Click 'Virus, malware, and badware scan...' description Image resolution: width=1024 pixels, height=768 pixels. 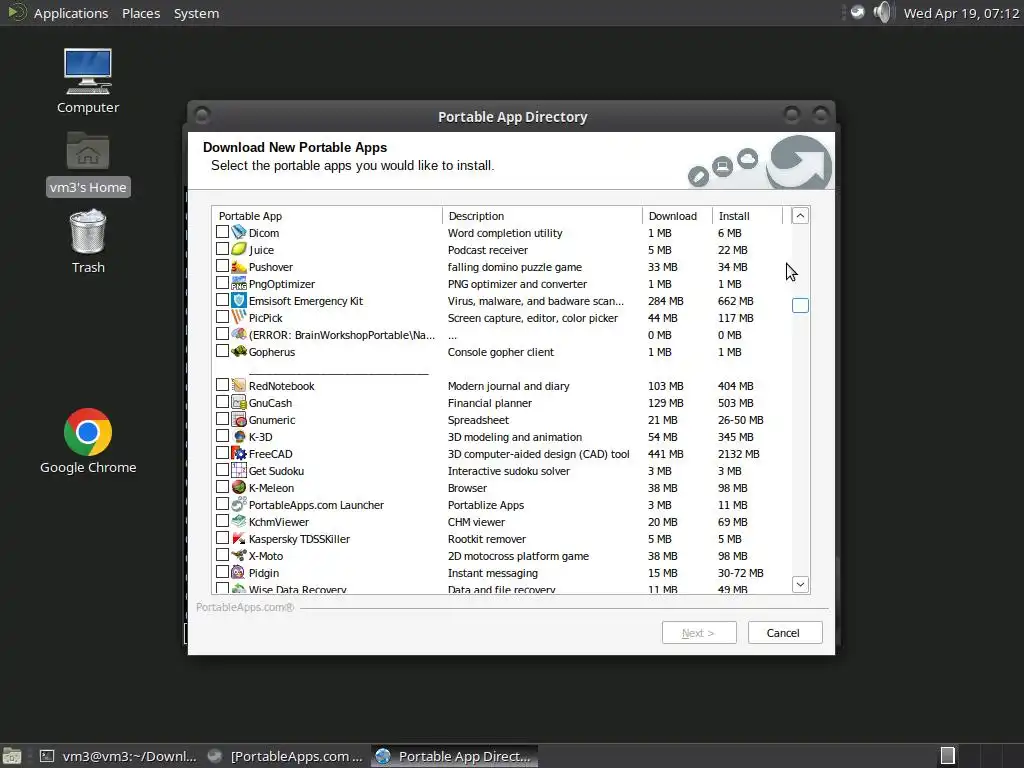[536, 301]
